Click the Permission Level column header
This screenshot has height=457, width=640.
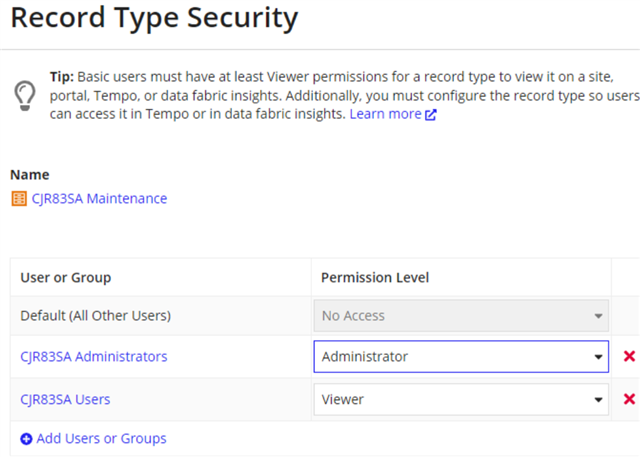pos(375,278)
